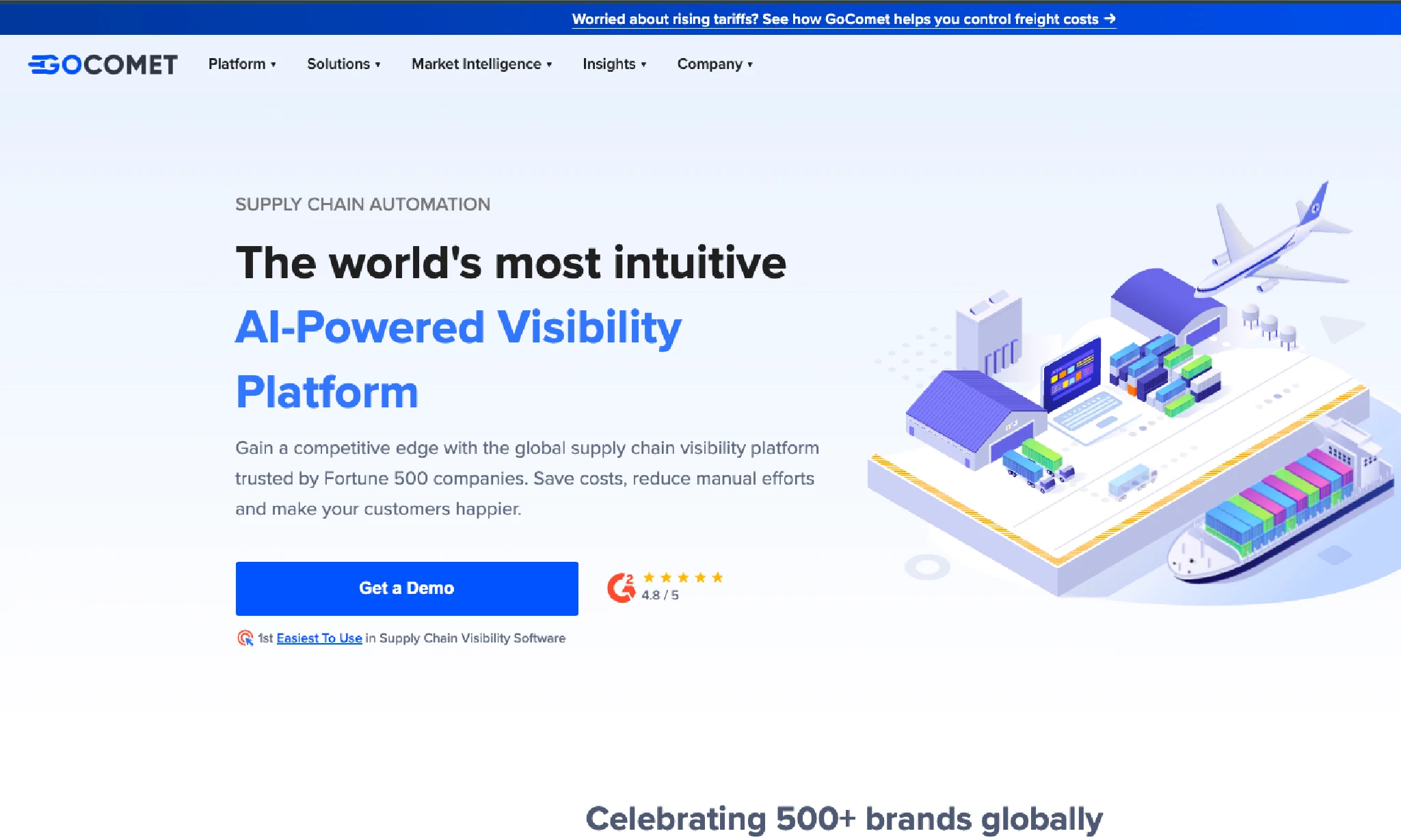The width and height of the screenshot is (1401, 840).
Task: Click the 'SUPPLY CHAIN AUTOMATION' label
Action: coord(362,204)
